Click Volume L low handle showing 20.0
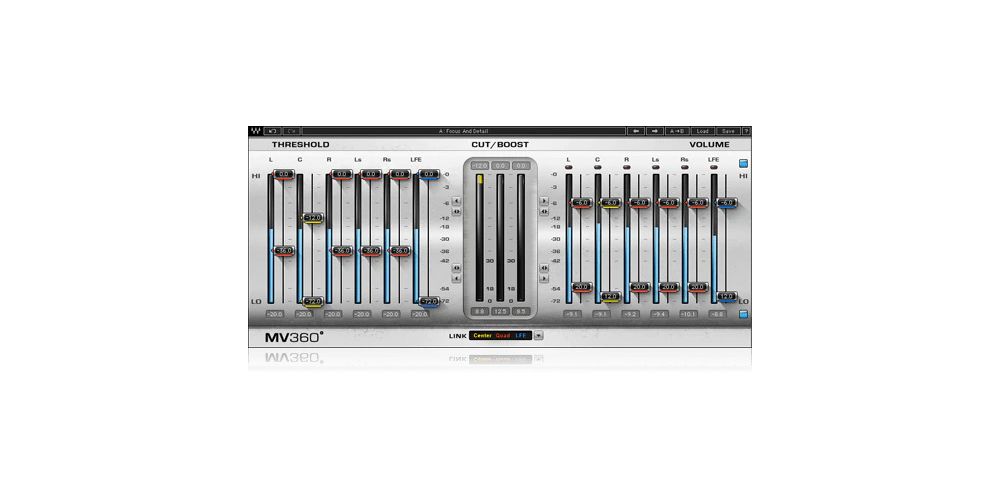 (x=582, y=288)
